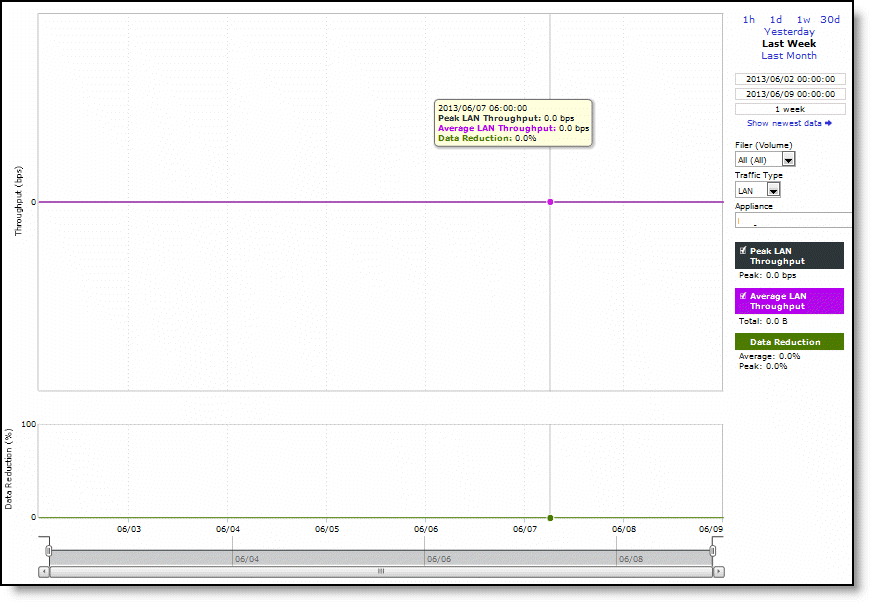Click the left range selector handle
The image size is (870, 602).
[x=48, y=551]
